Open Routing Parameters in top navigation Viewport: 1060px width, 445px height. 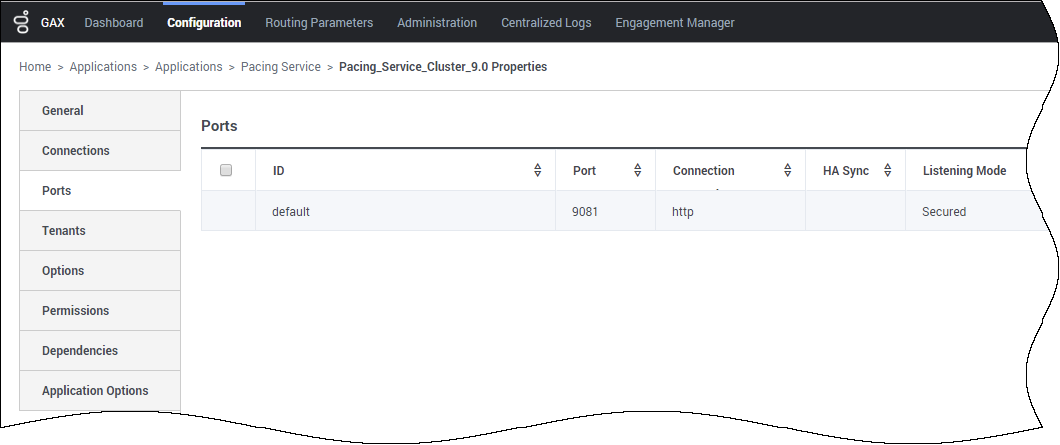pos(319,22)
